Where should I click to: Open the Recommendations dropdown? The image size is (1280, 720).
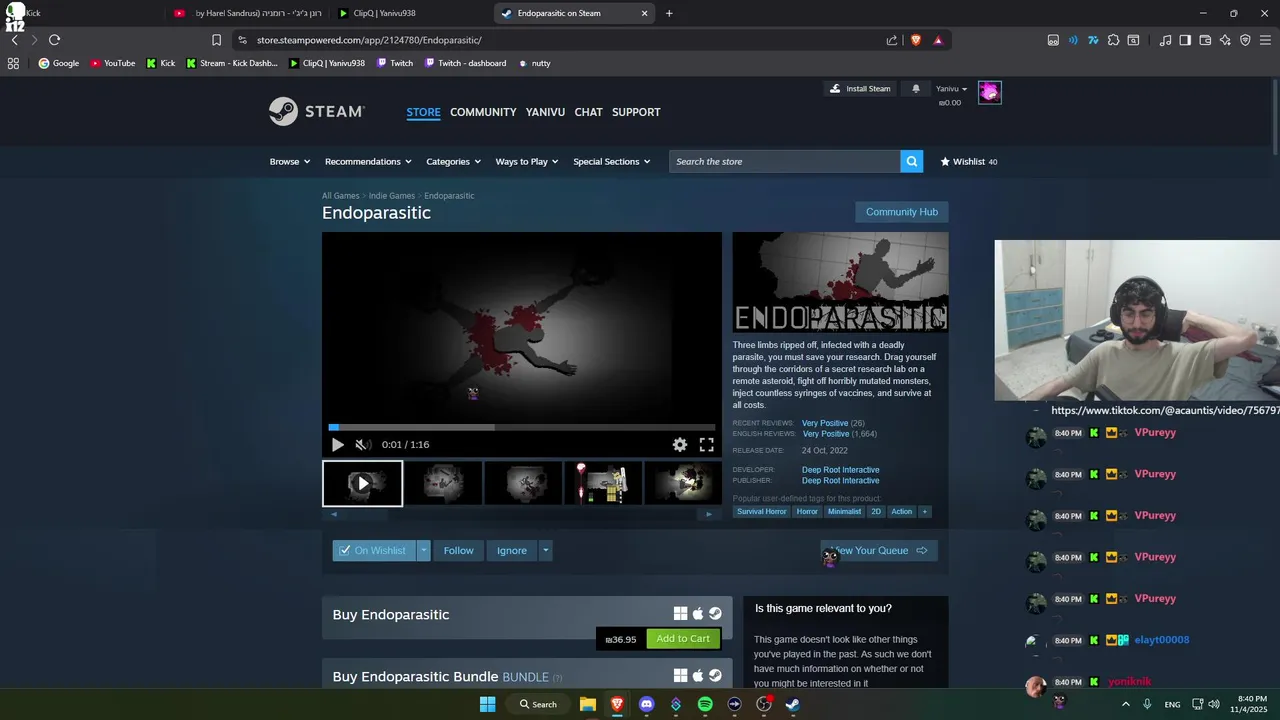368,161
